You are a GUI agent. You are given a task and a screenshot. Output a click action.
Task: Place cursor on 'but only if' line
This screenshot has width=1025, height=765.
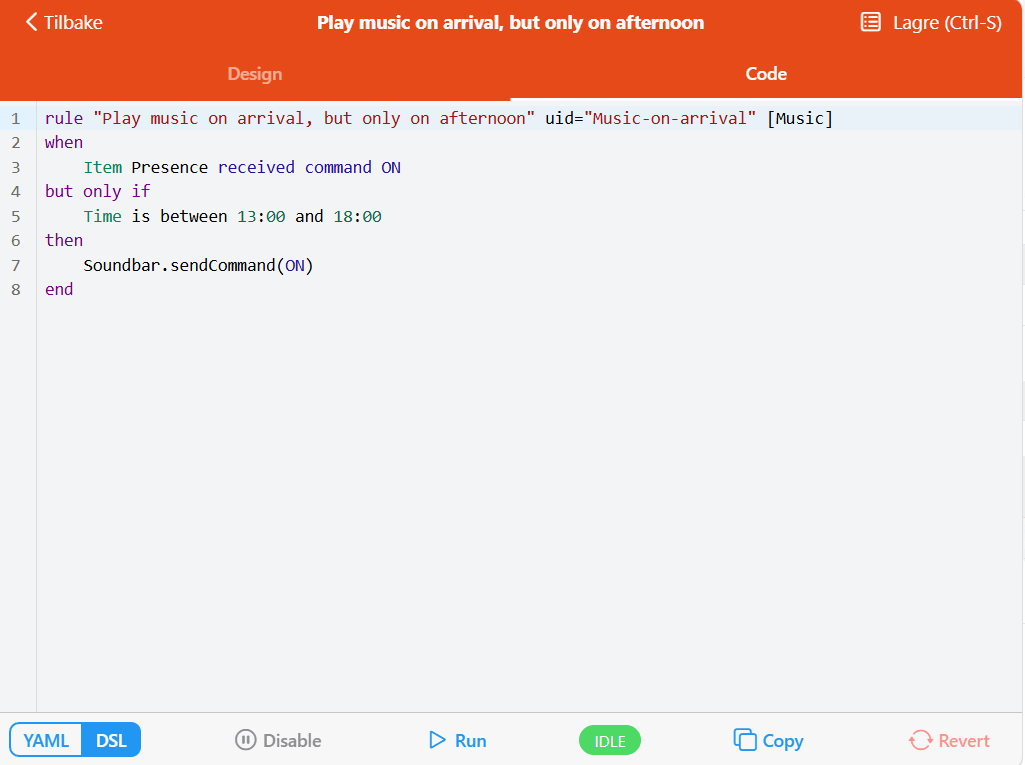point(97,192)
